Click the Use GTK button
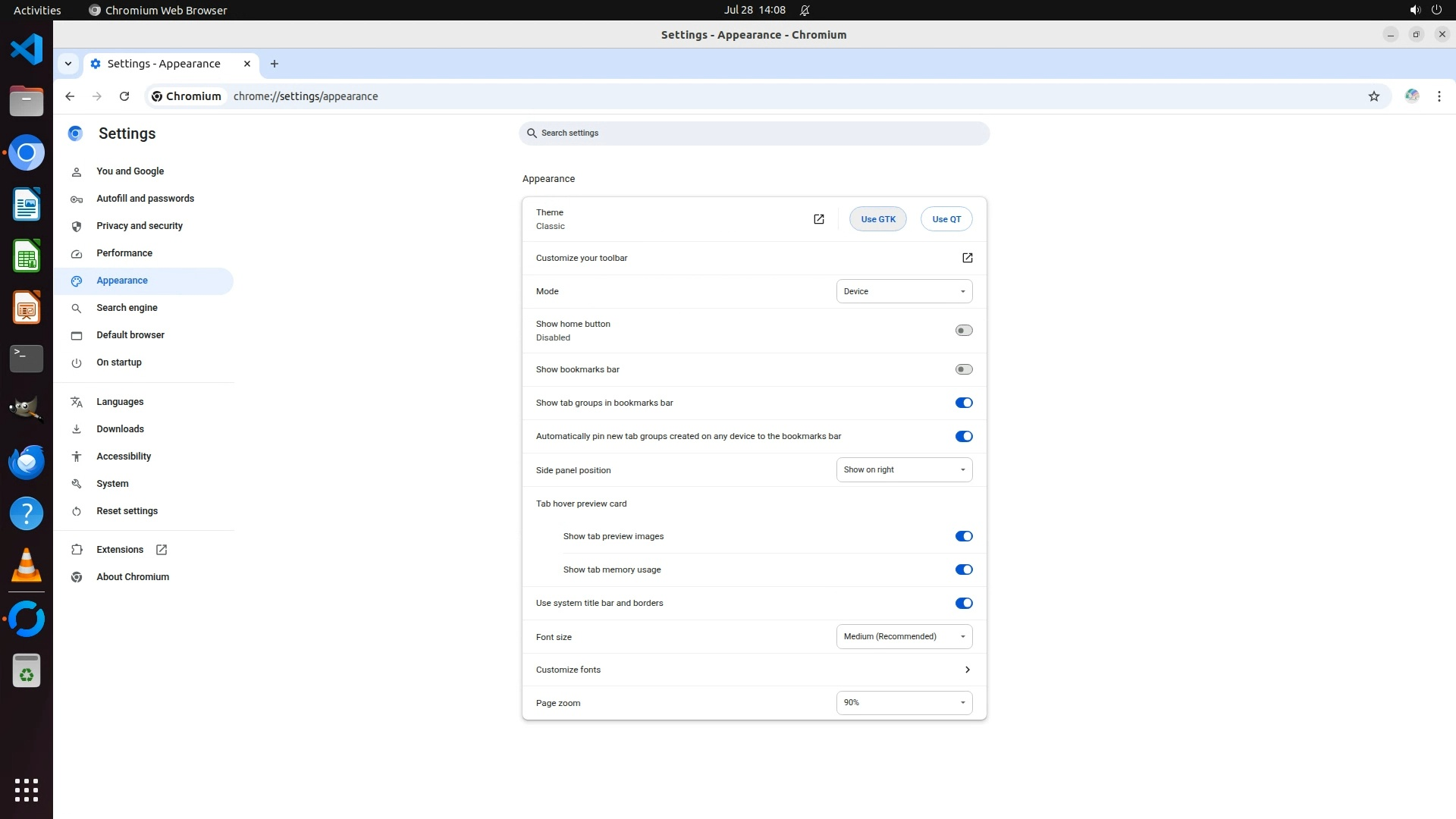1456x819 pixels. click(x=877, y=219)
